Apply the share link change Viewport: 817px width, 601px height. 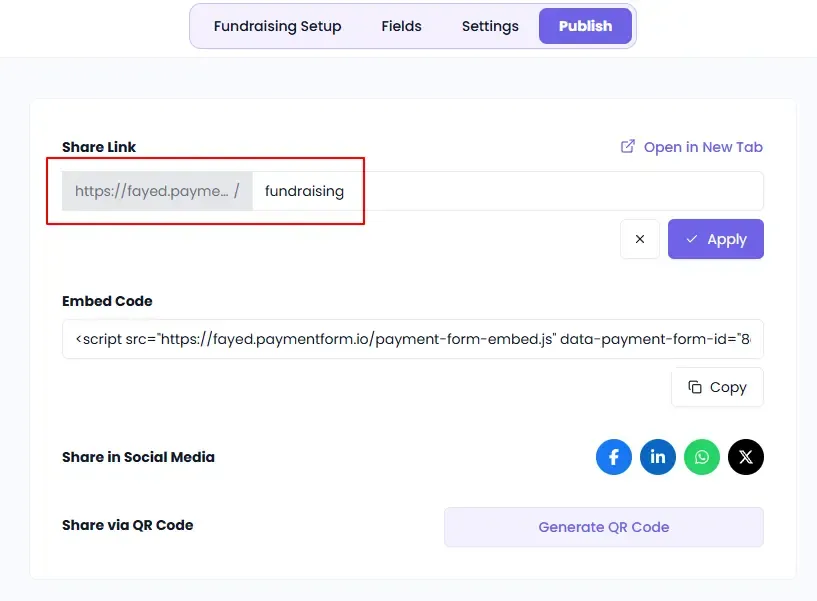pos(716,239)
